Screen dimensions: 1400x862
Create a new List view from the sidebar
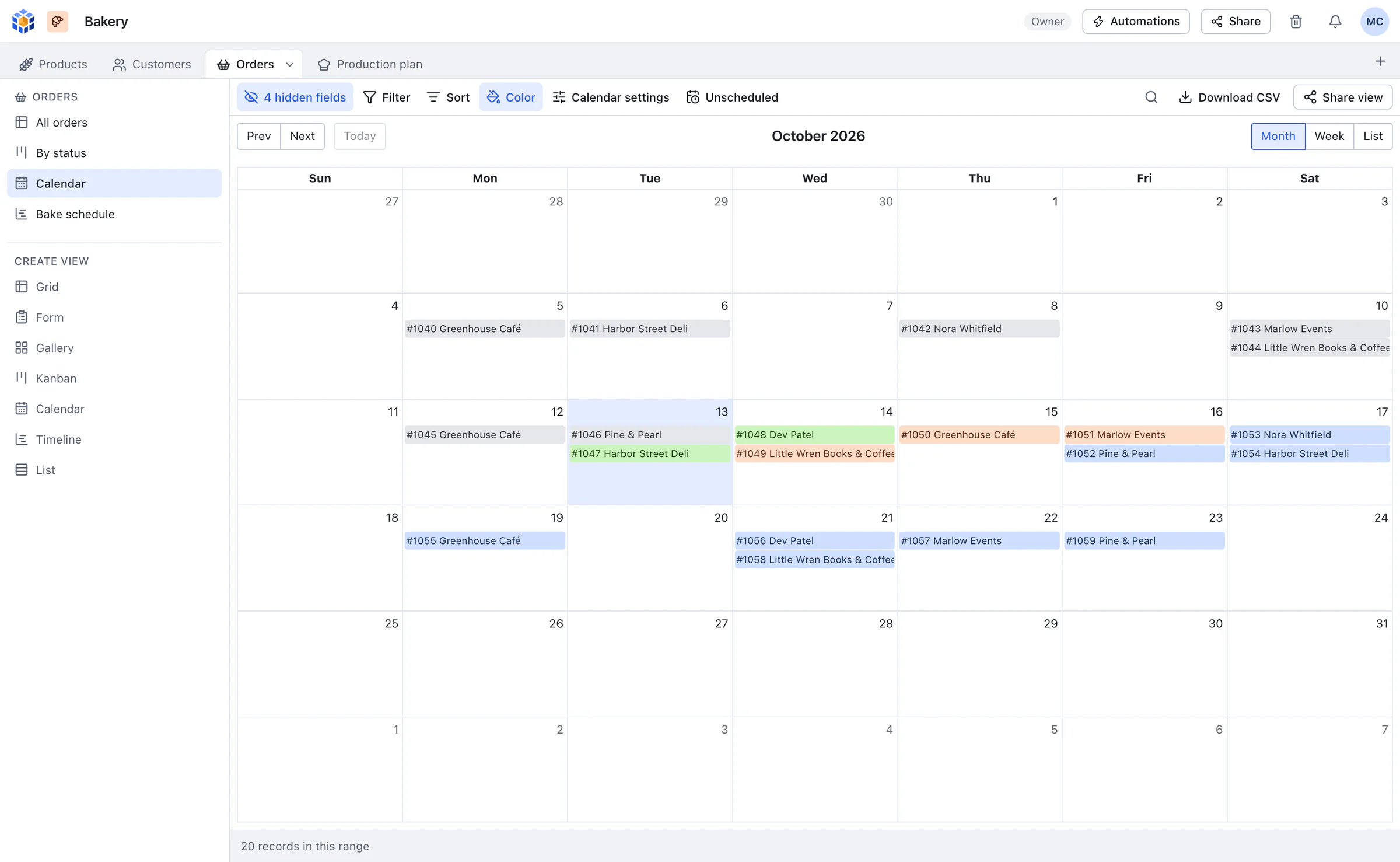114,470
